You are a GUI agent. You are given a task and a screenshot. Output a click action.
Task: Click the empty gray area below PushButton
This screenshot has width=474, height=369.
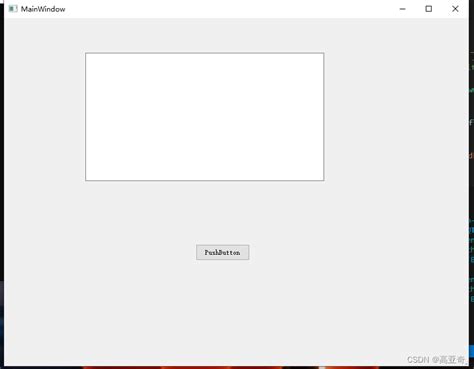223,310
